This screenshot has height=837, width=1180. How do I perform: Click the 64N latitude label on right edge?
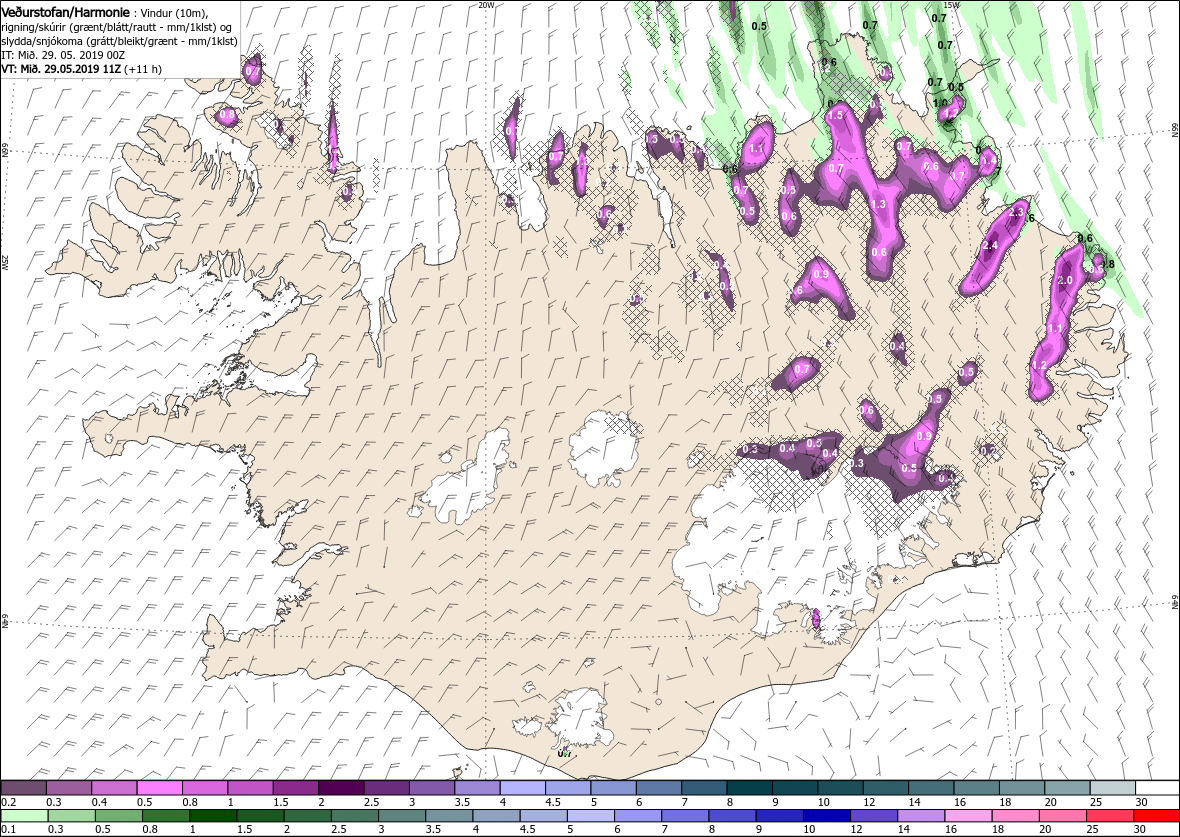(x=1173, y=602)
